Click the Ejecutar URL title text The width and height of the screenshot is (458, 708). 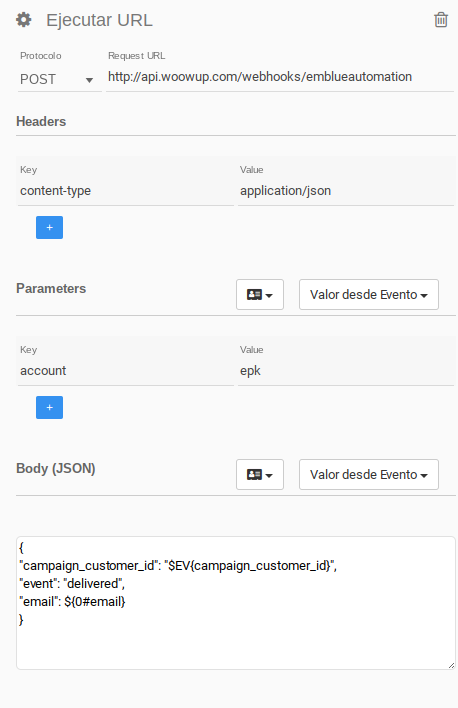[99, 20]
